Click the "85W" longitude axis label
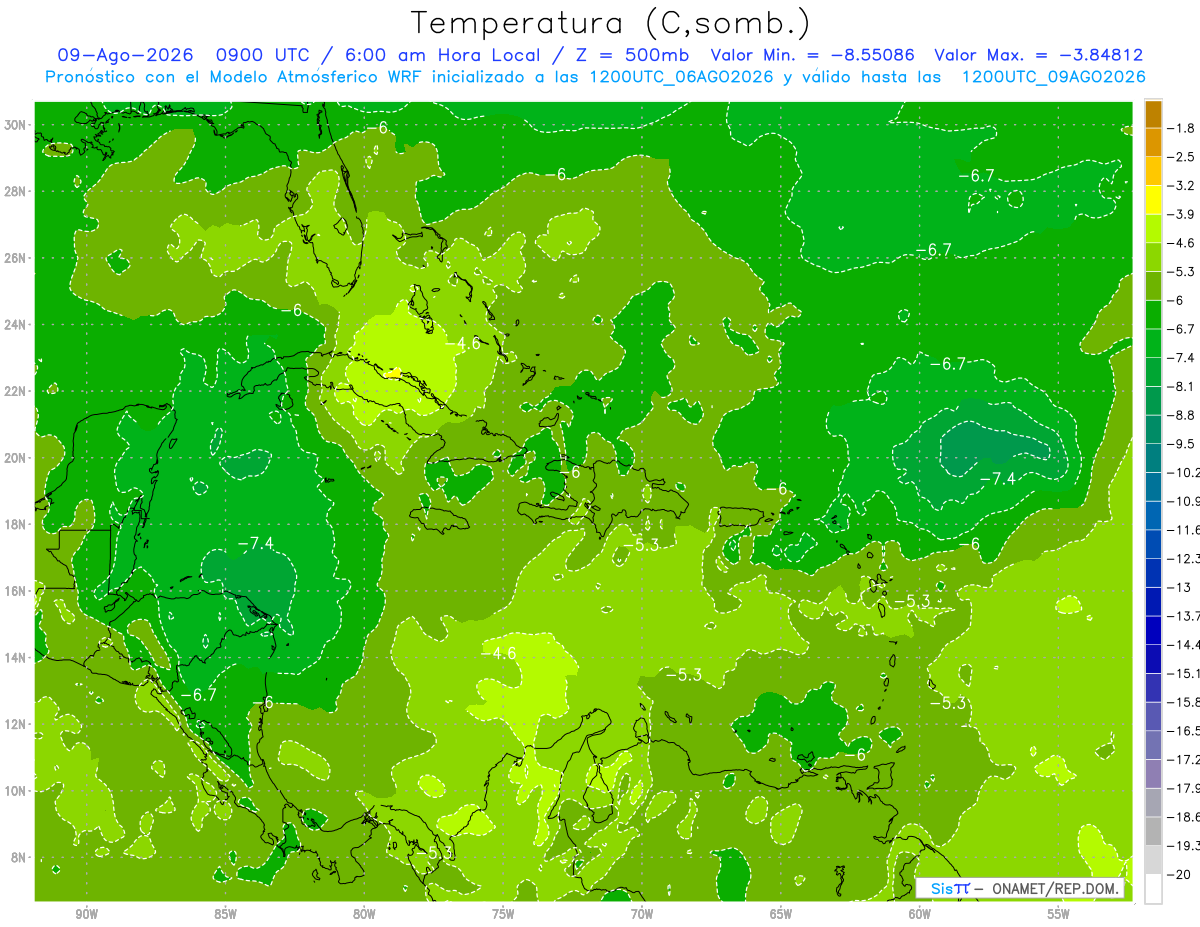Viewport: 1200px width, 927px height. (225, 914)
